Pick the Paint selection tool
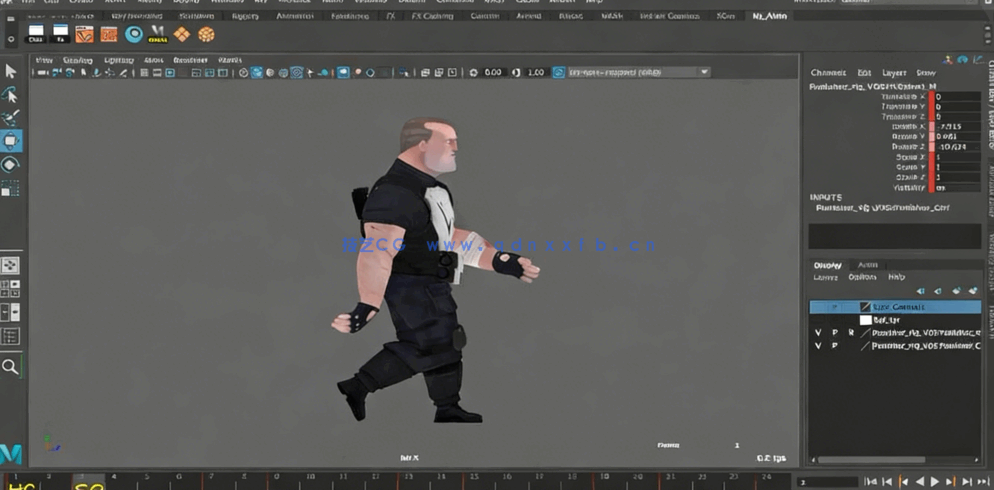 click(x=11, y=118)
